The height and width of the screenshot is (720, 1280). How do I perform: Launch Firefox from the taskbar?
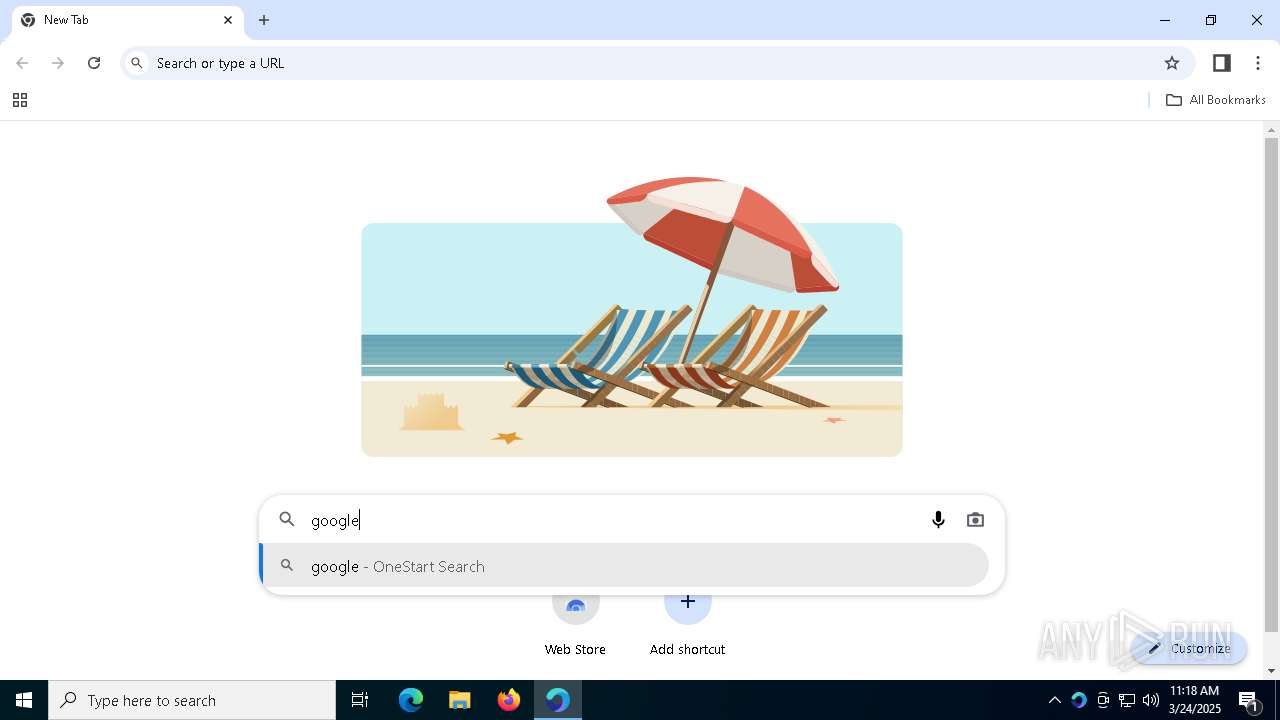(509, 700)
